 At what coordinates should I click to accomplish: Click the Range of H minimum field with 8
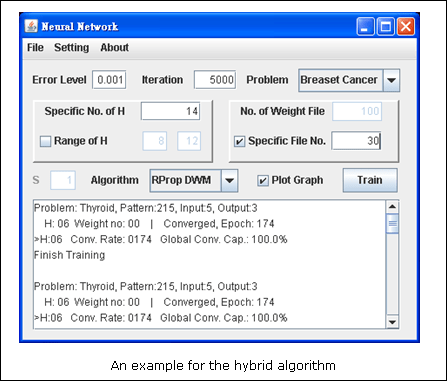click(x=155, y=141)
